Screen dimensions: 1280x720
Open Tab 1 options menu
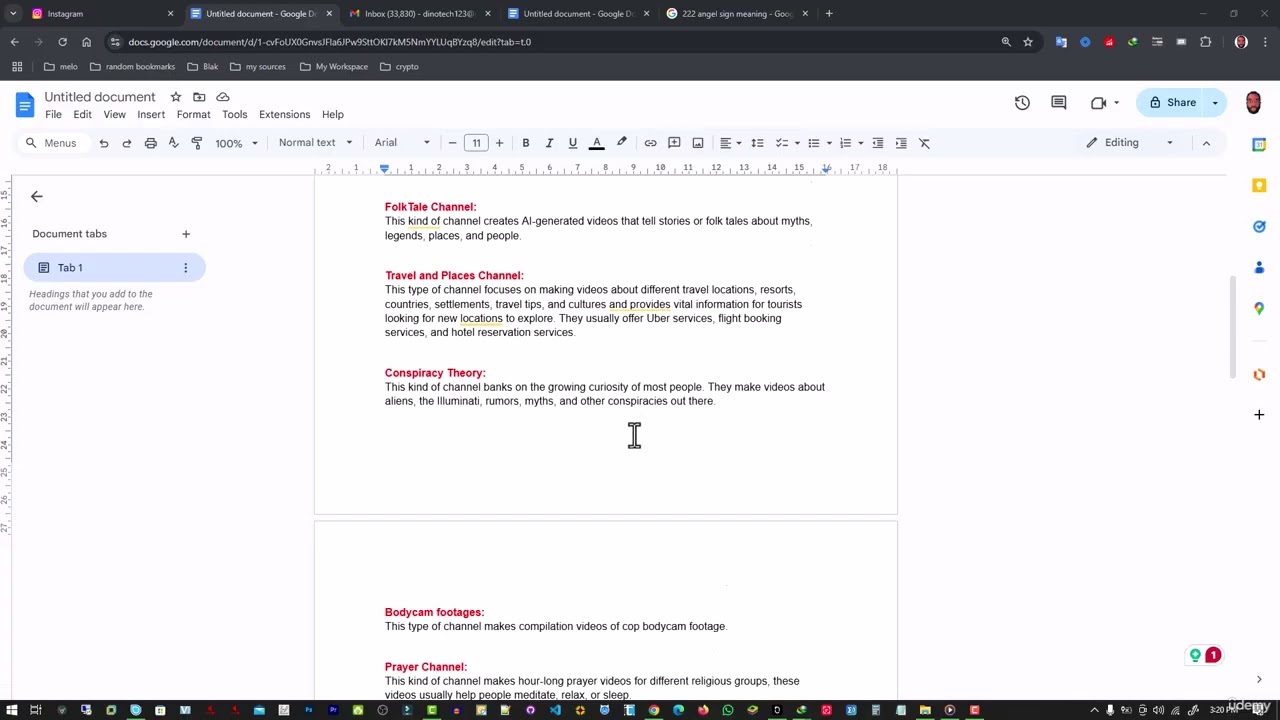pos(185,268)
